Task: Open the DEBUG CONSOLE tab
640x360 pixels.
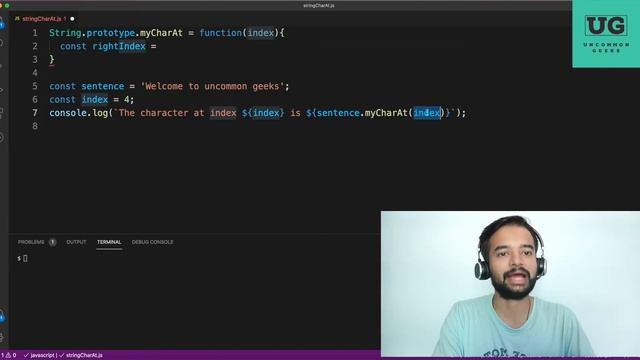Action: 152,242
